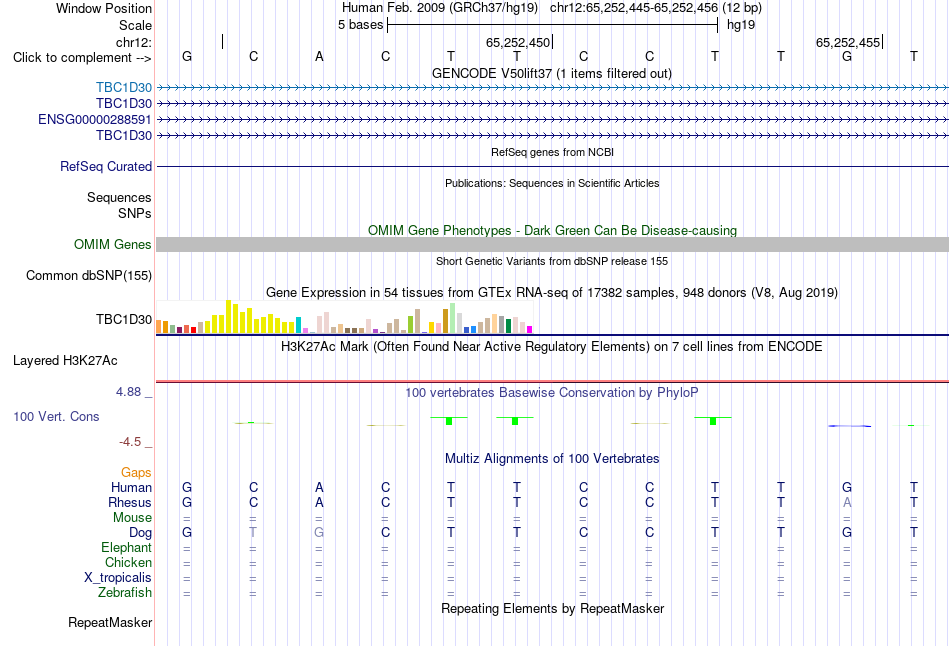This screenshot has height=646, width=950.
Task: Select the Dog alignment row label
Action: click(x=140, y=532)
